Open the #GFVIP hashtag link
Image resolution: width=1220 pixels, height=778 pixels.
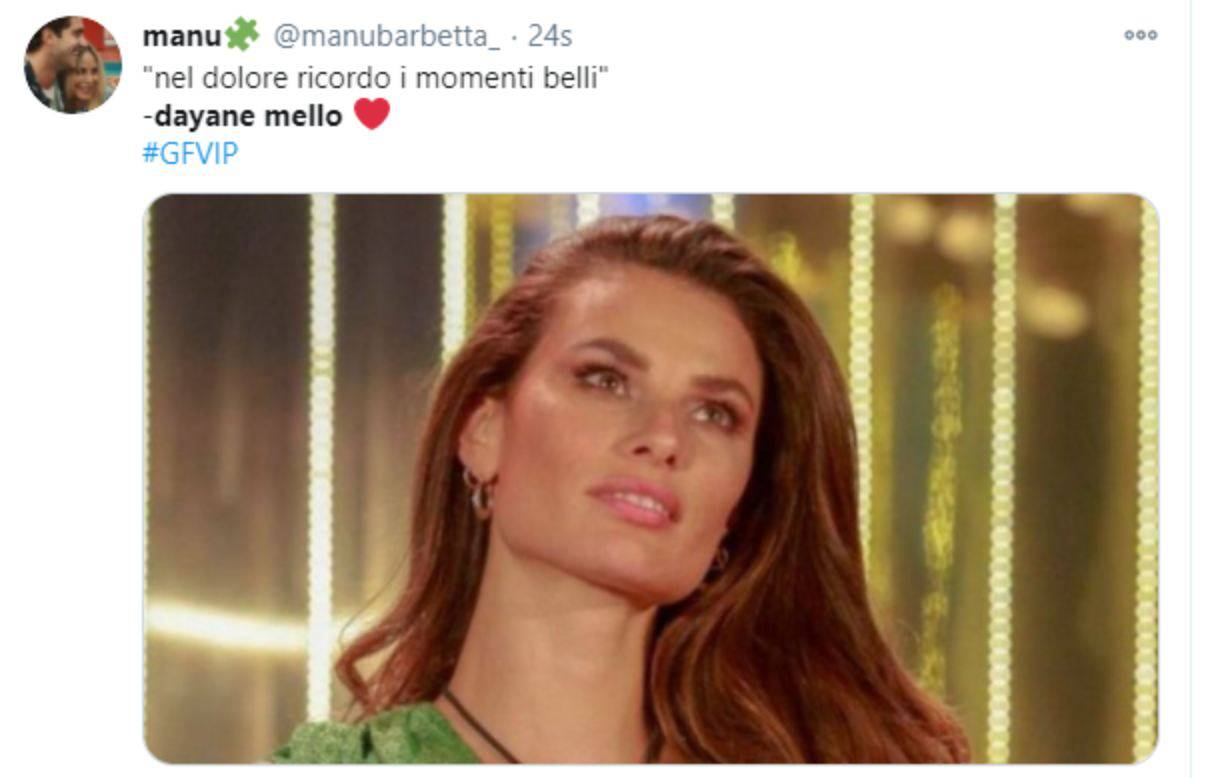190,154
